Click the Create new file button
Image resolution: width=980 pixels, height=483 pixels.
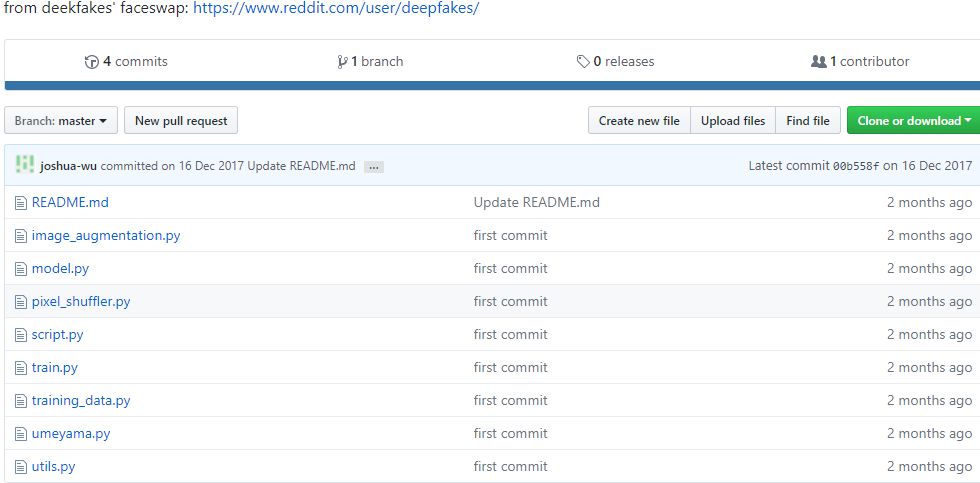[639, 121]
